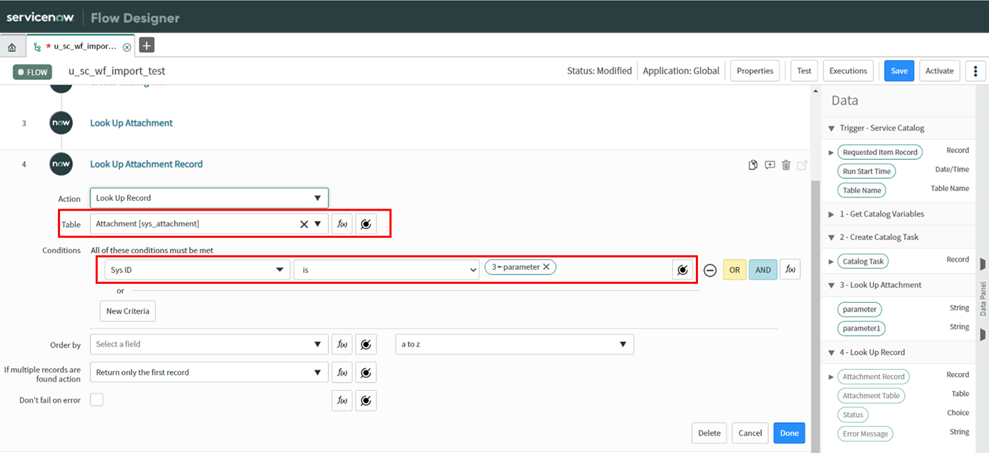Save the flow

coord(899,71)
